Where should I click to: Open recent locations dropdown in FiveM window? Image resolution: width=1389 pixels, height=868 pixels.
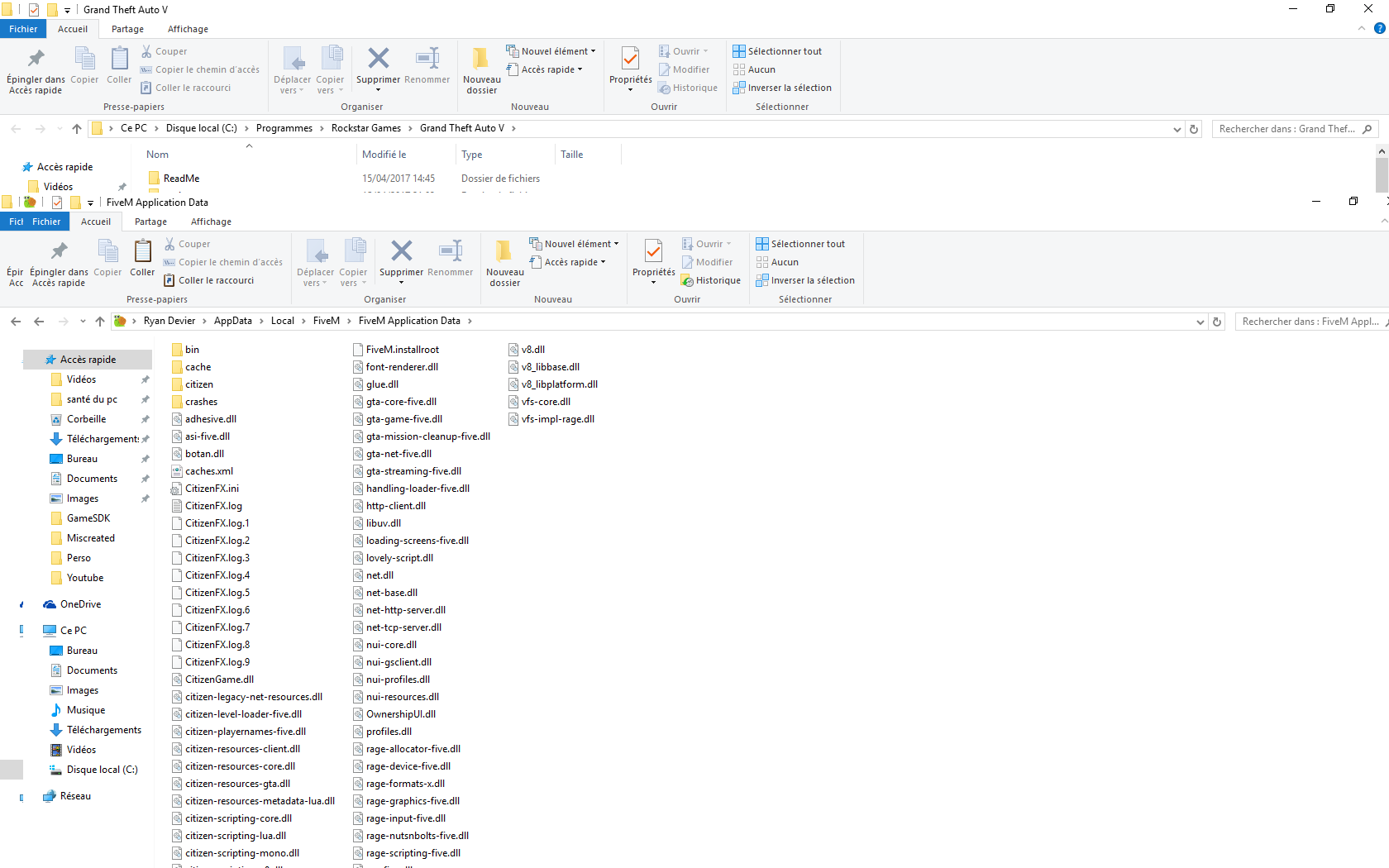[x=83, y=322]
